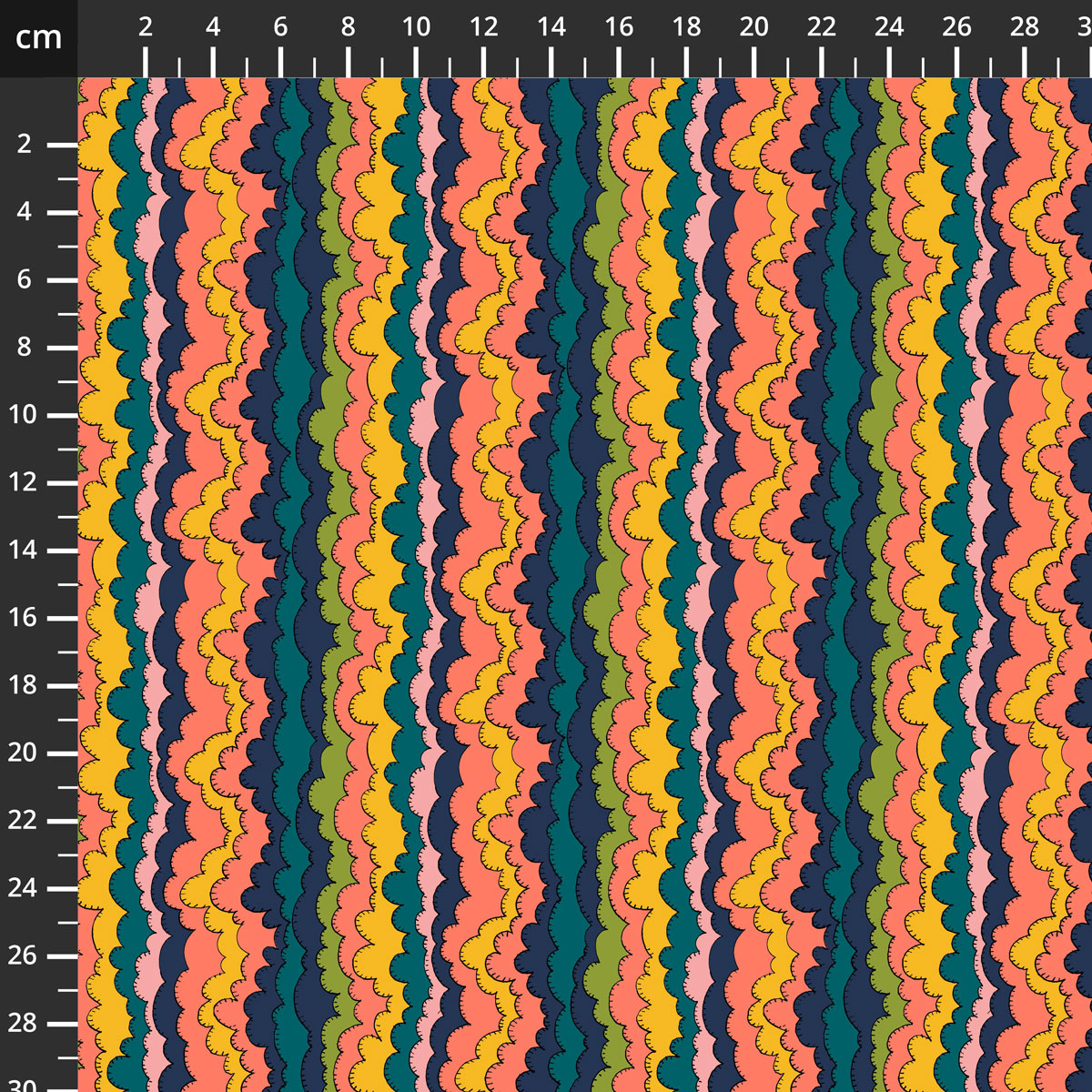
Task: Click the 2 mark on the top ruler
Action: point(146,27)
